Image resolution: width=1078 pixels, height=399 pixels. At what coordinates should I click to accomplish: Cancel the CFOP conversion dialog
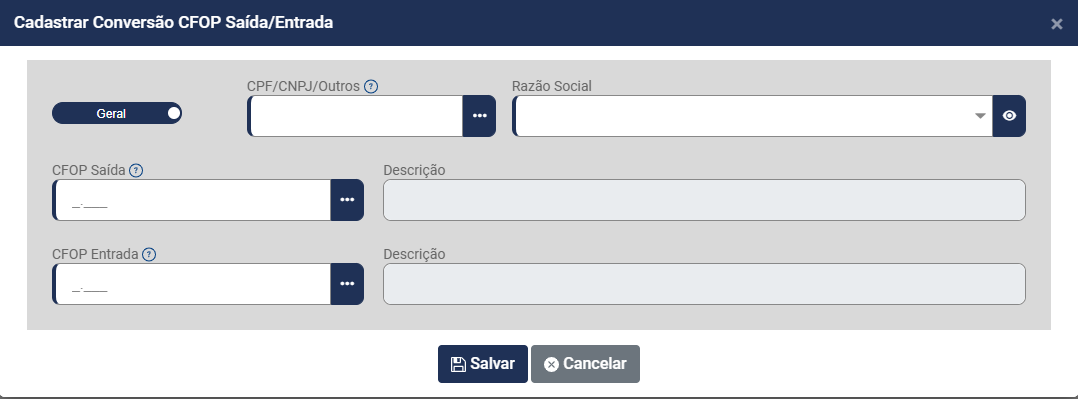585,364
